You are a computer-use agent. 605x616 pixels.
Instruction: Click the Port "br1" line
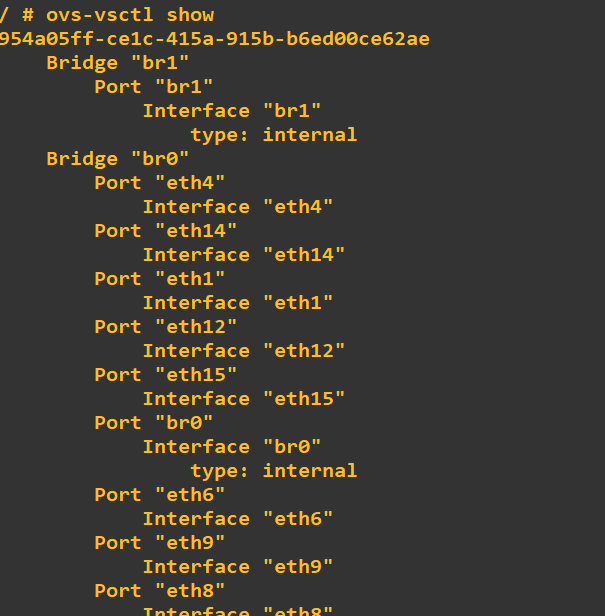(154, 87)
